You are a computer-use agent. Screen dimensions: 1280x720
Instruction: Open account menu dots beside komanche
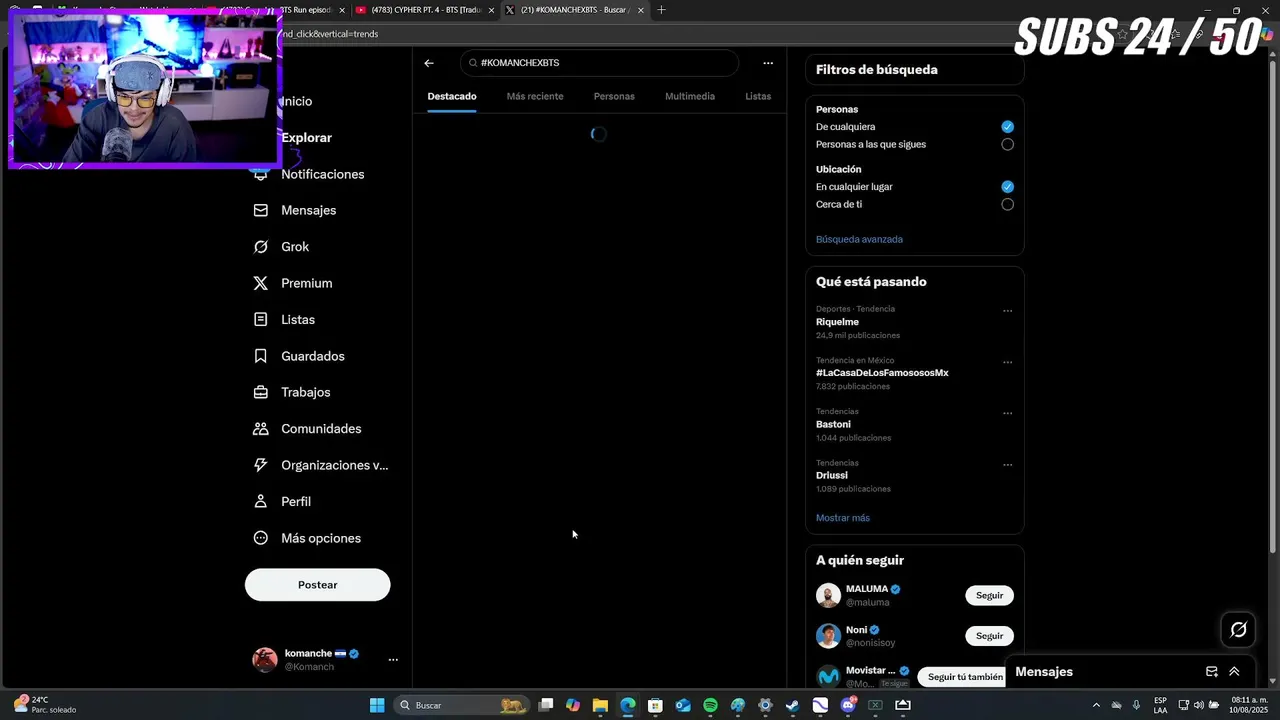pyautogui.click(x=393, y=660)
